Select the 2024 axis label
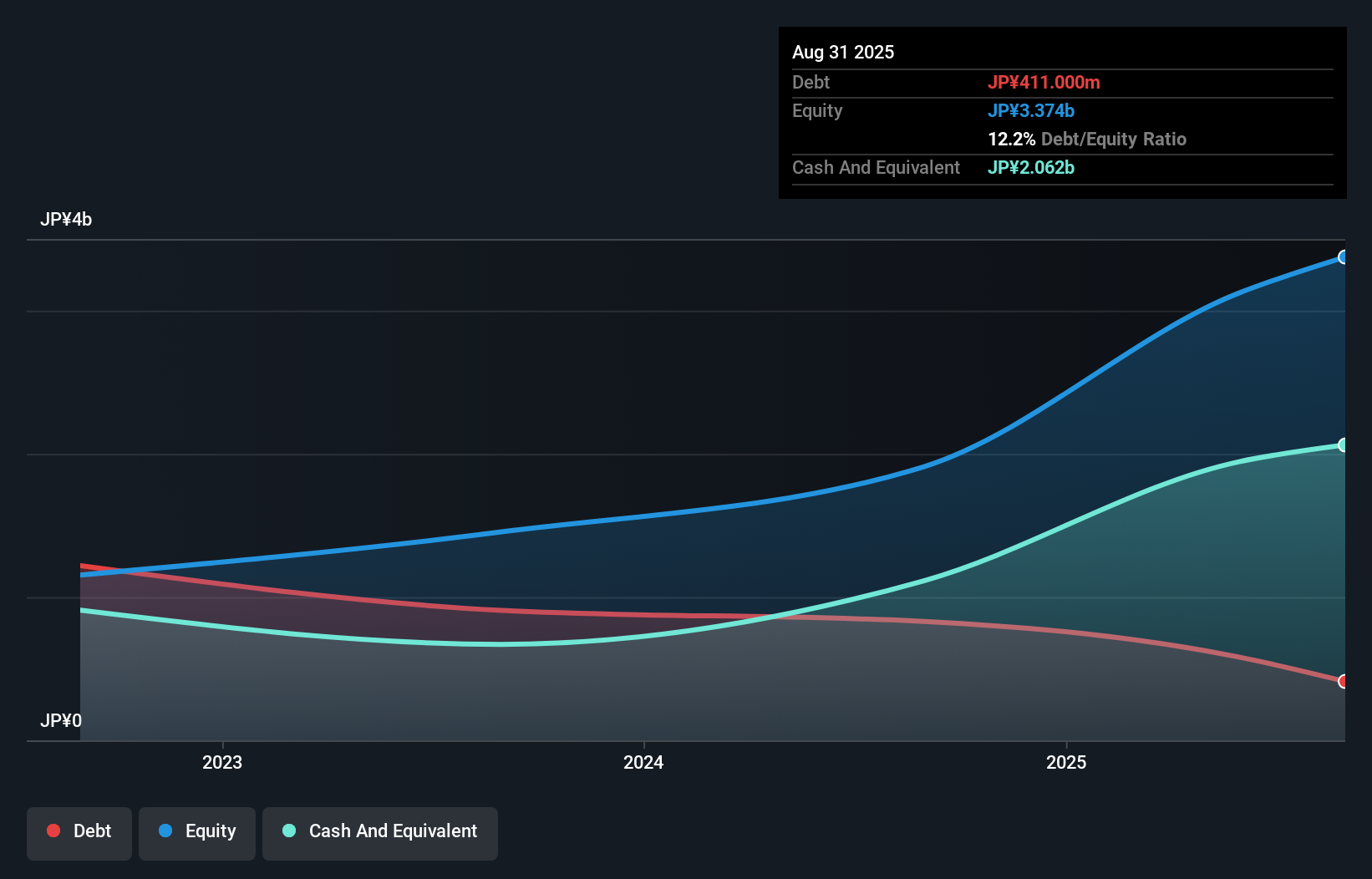 click(643, 761)
